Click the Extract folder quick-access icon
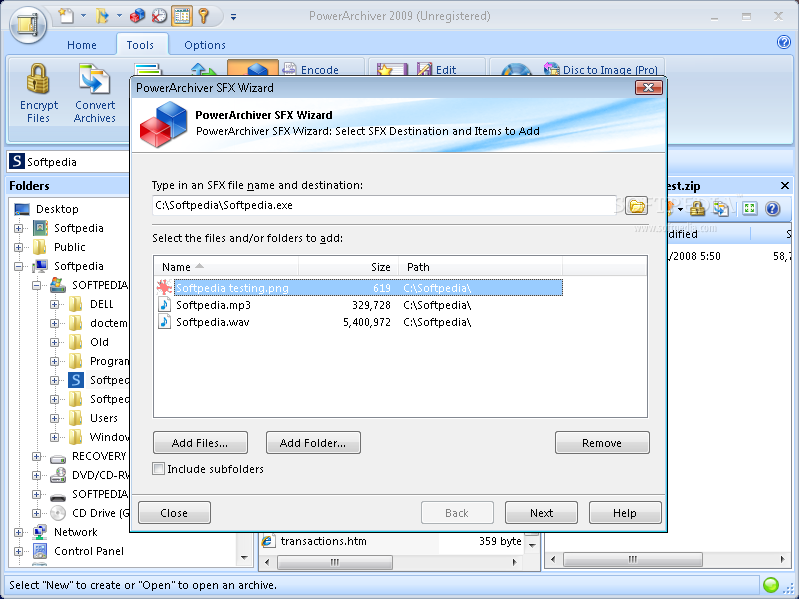The image size is (799, 599). 102,16
